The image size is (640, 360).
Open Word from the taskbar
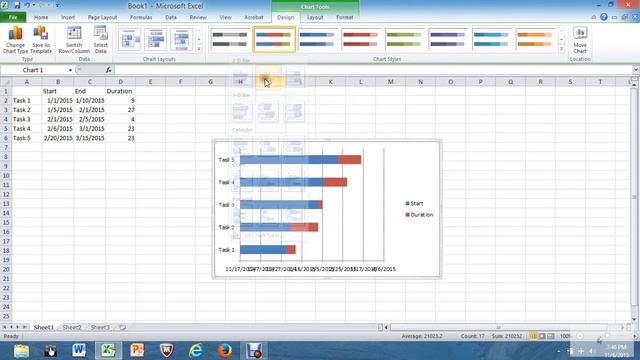[79, 351]
